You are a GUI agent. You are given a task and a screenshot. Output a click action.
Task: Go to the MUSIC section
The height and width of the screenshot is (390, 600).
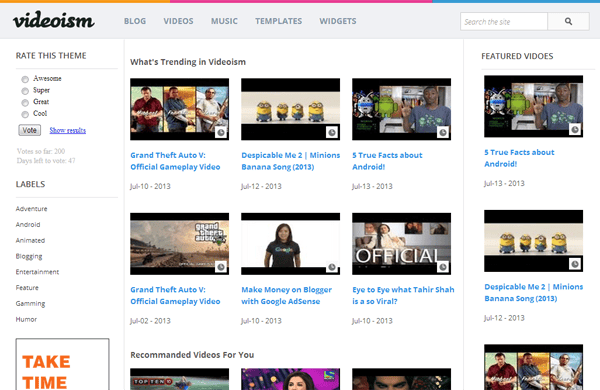224,21
